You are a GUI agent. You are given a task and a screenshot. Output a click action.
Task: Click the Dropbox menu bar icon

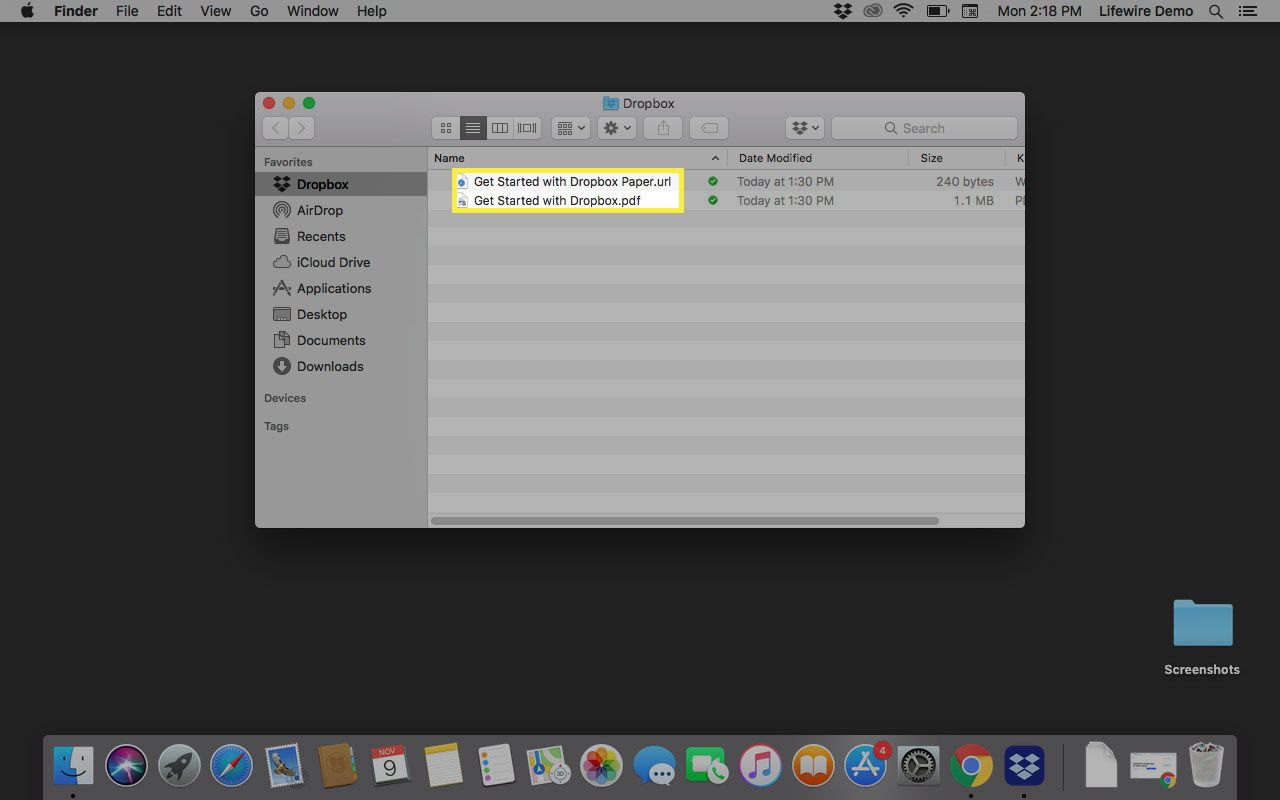[x=843, y=11]
